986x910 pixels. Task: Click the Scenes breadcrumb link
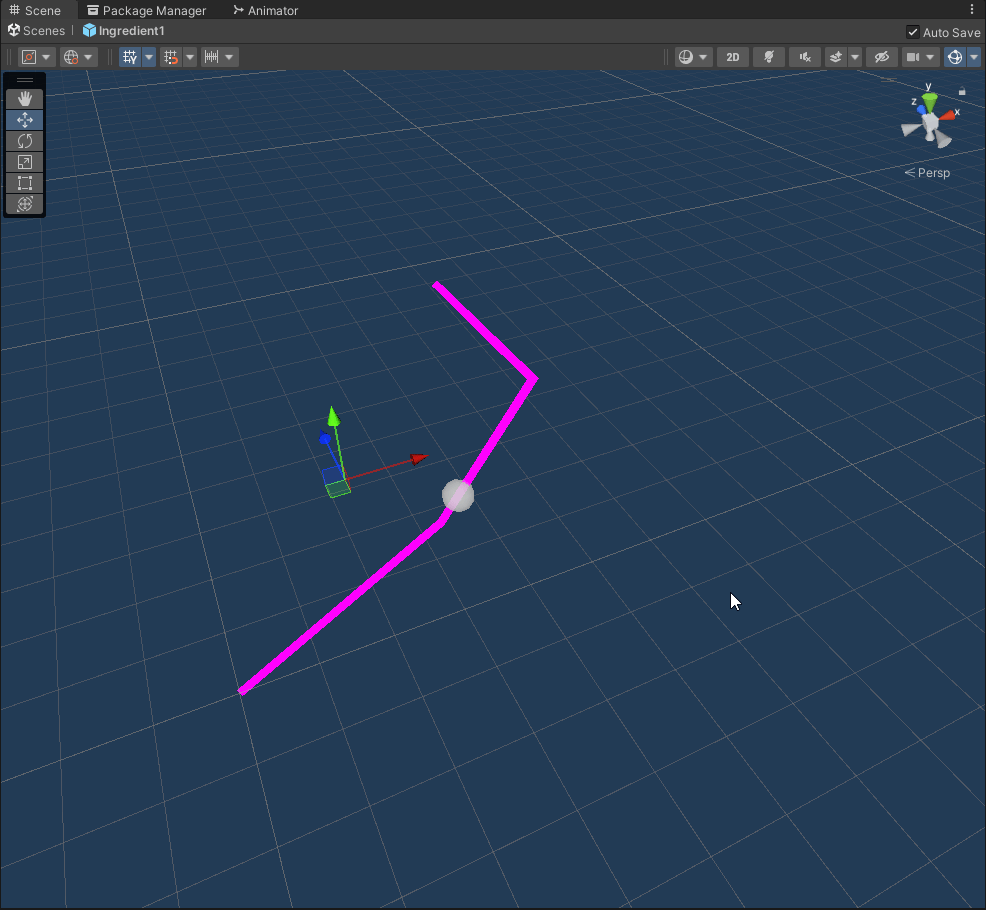click(37, 31)
